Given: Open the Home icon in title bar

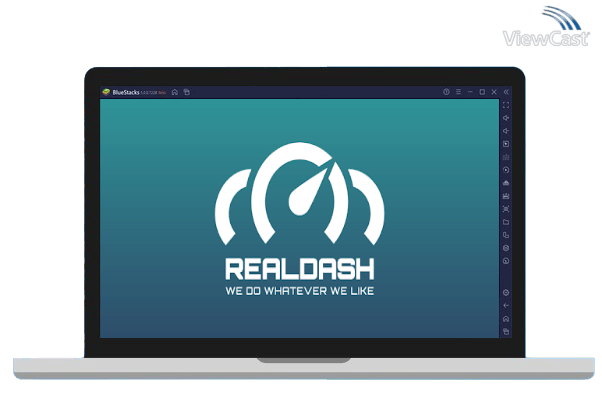Looking at the screenshot, I should (175, 92).
